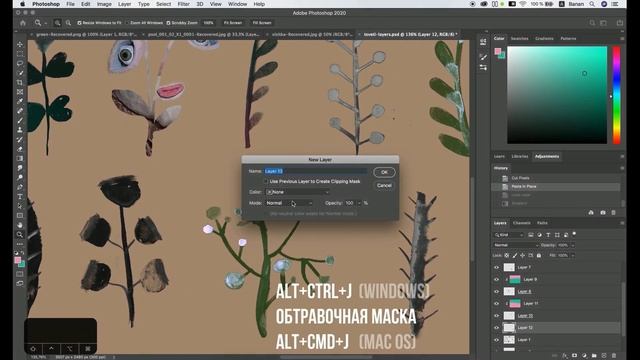The image size is (640, 360).
Task: Click the 100% zoom button
Action: [x=209, y=23]
